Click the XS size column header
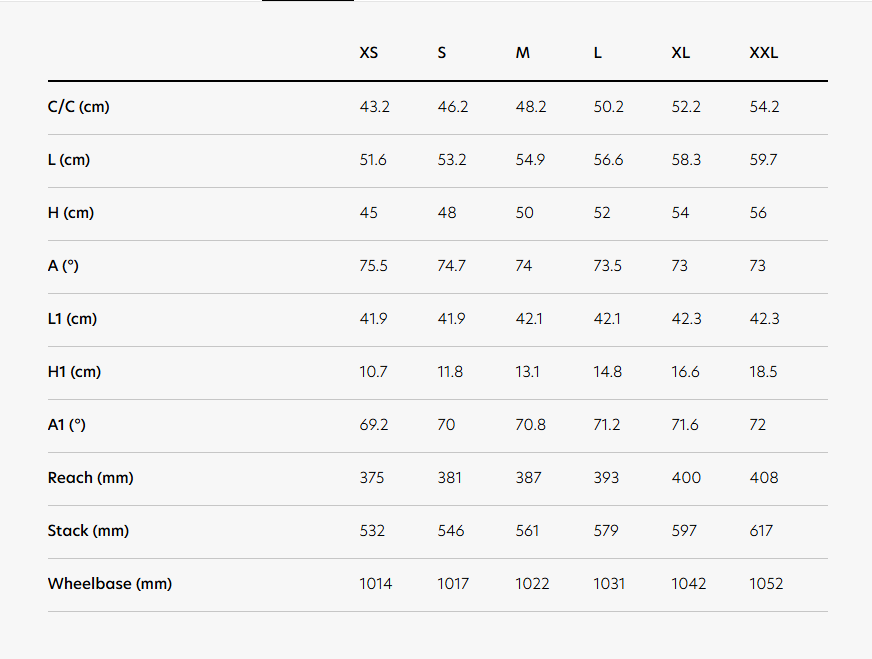The height and width of the screenshot is (659, 872). pyautogui.click(x=369, y=53)
